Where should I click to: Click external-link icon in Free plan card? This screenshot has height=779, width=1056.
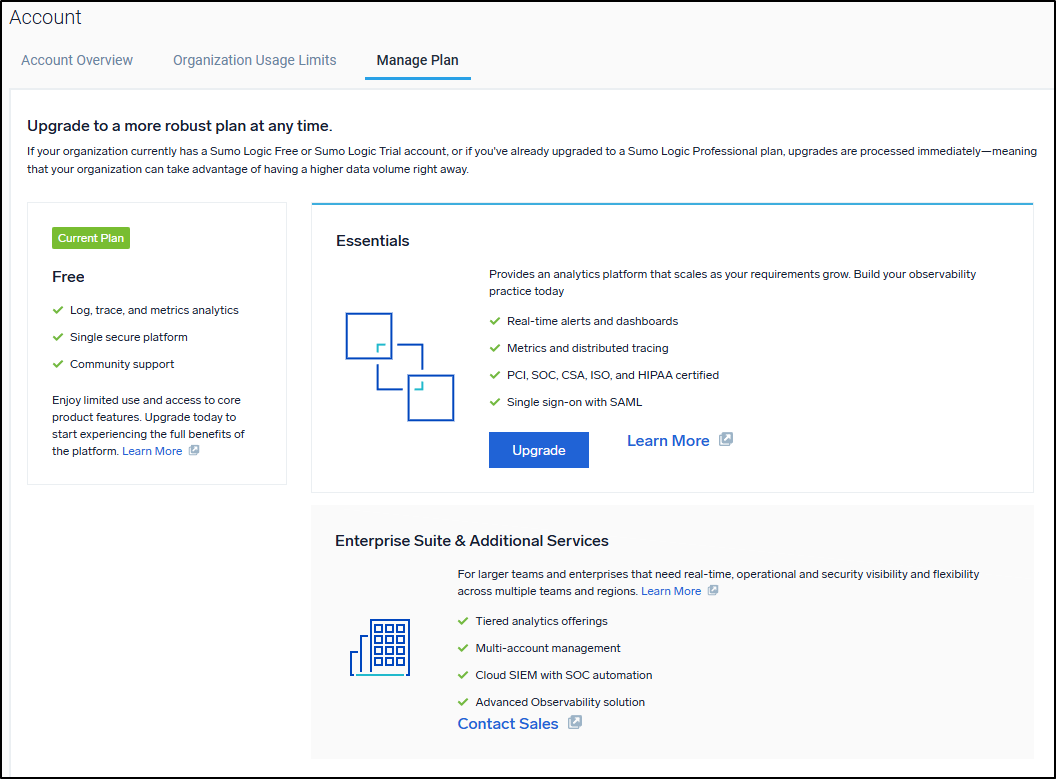[194, 450]
